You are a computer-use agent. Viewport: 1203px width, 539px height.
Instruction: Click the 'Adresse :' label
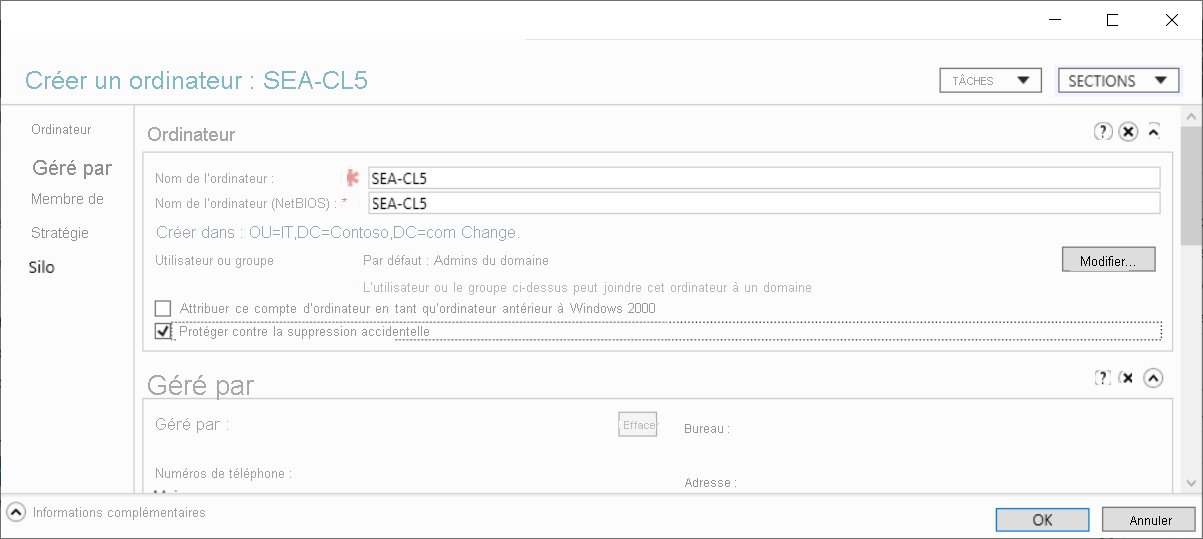click(711, 482)
